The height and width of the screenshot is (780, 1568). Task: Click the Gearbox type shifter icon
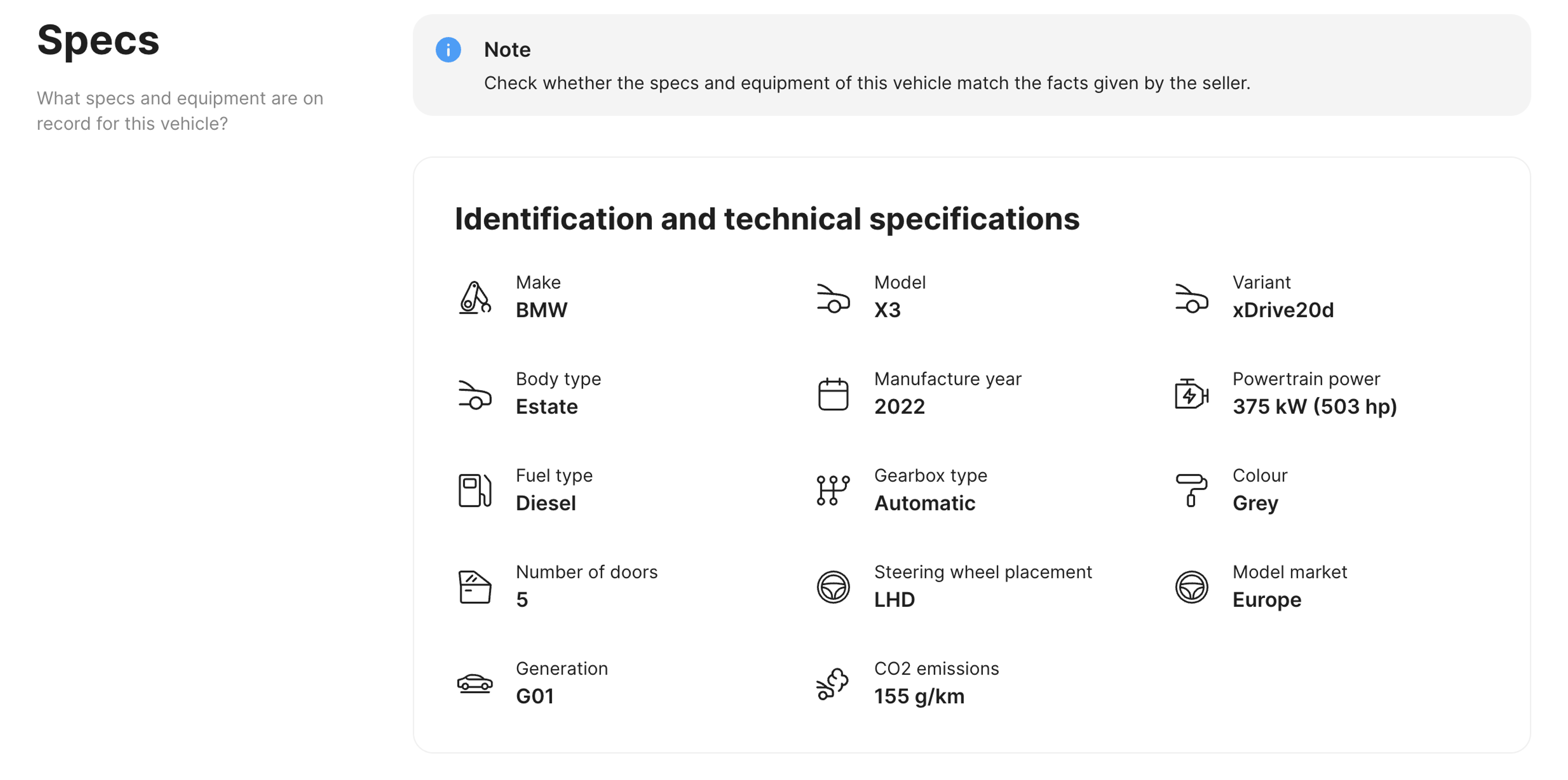tap(833, 490)
